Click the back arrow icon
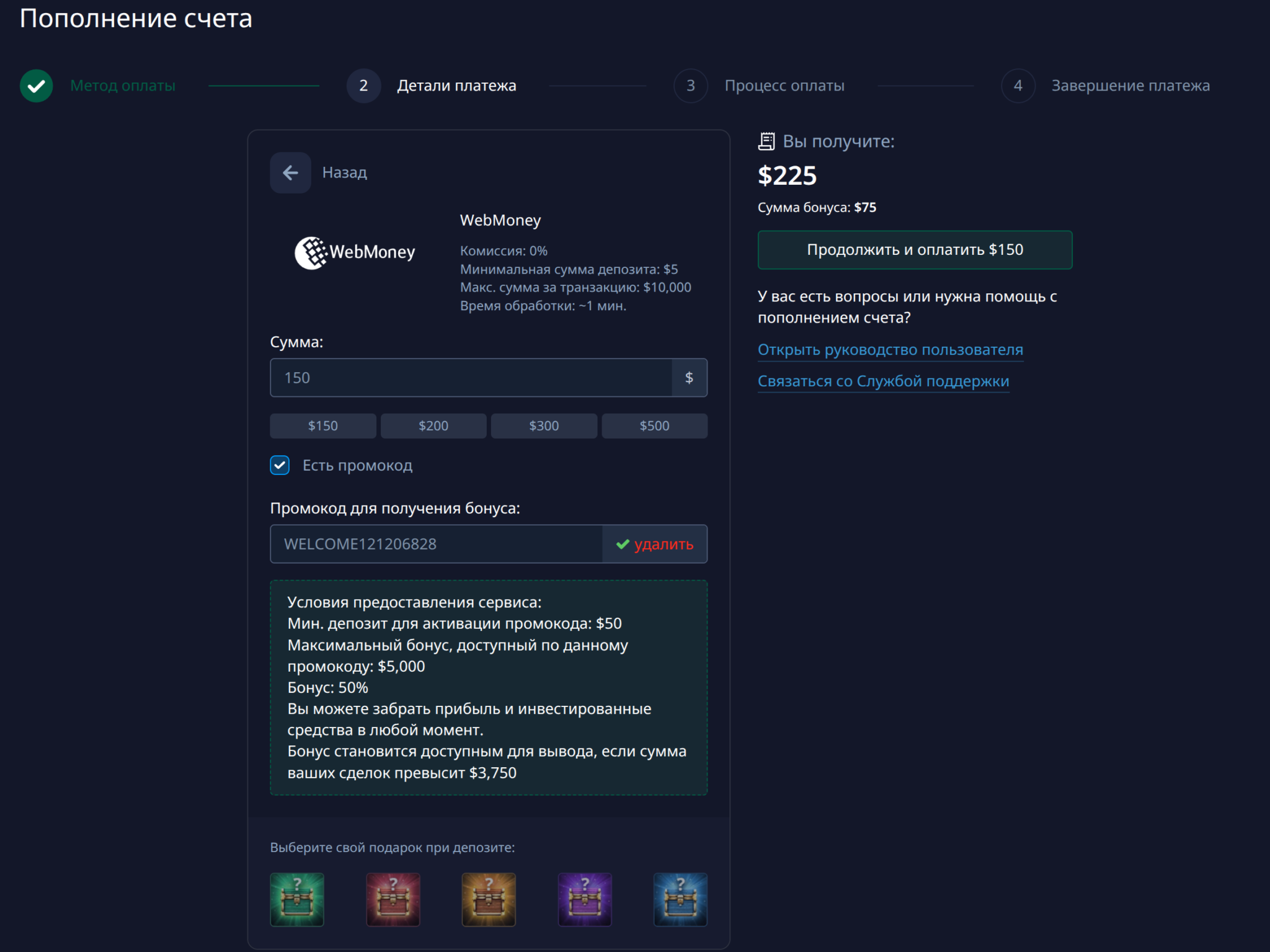This screenshot has width=1270, height=952. (x=290, y=172)
